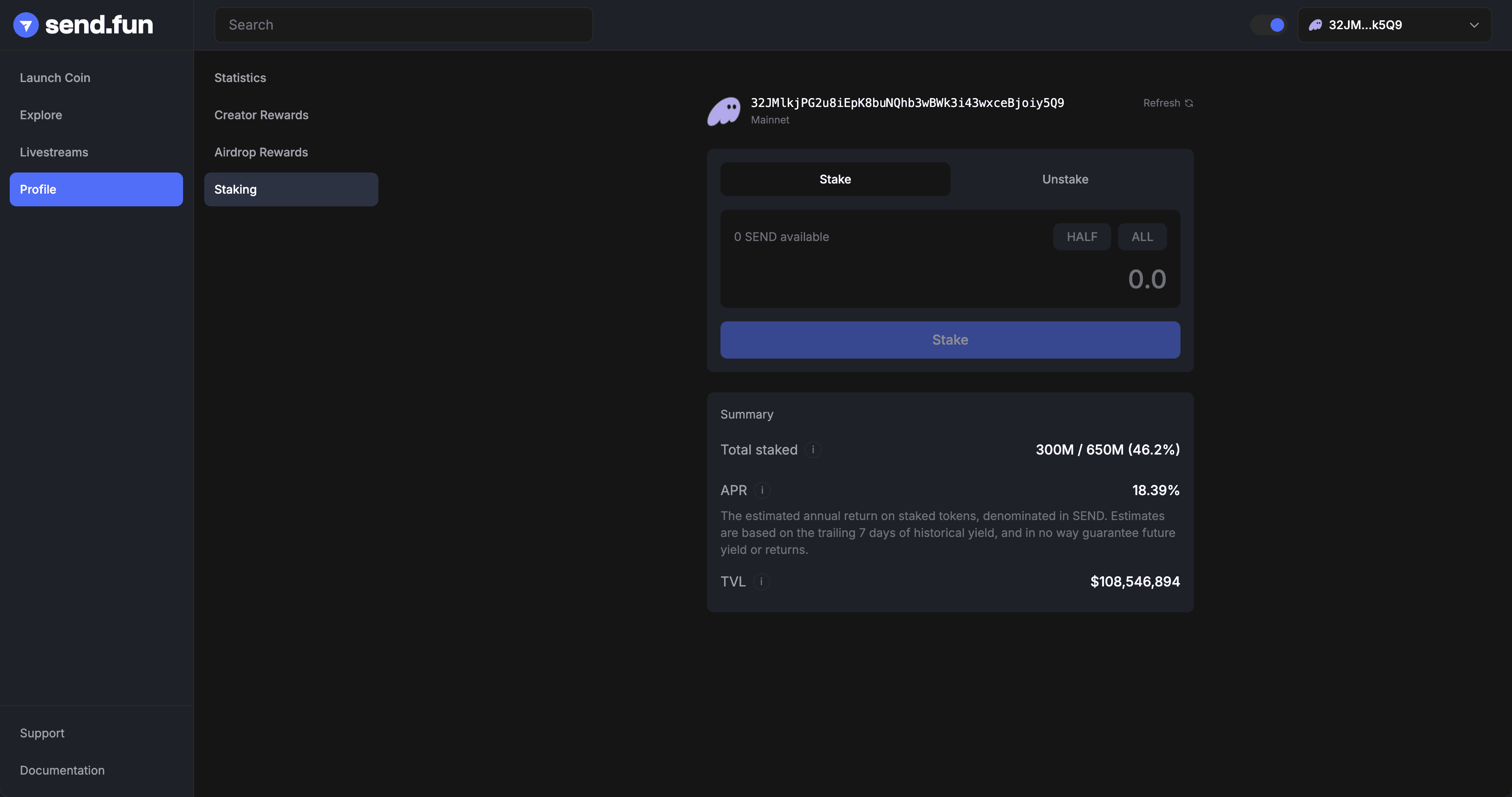
Task: Switch to the Statistics tab
Action: [240, 77]
